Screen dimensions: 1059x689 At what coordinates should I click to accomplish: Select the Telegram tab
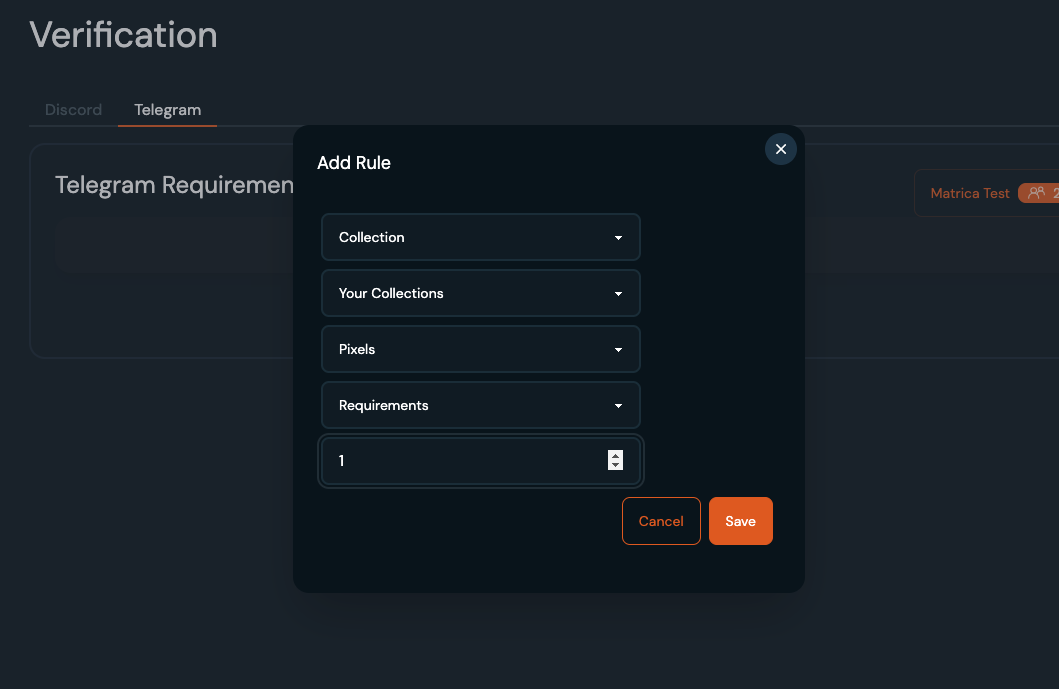pyautogui.click(x=167, y=110)
